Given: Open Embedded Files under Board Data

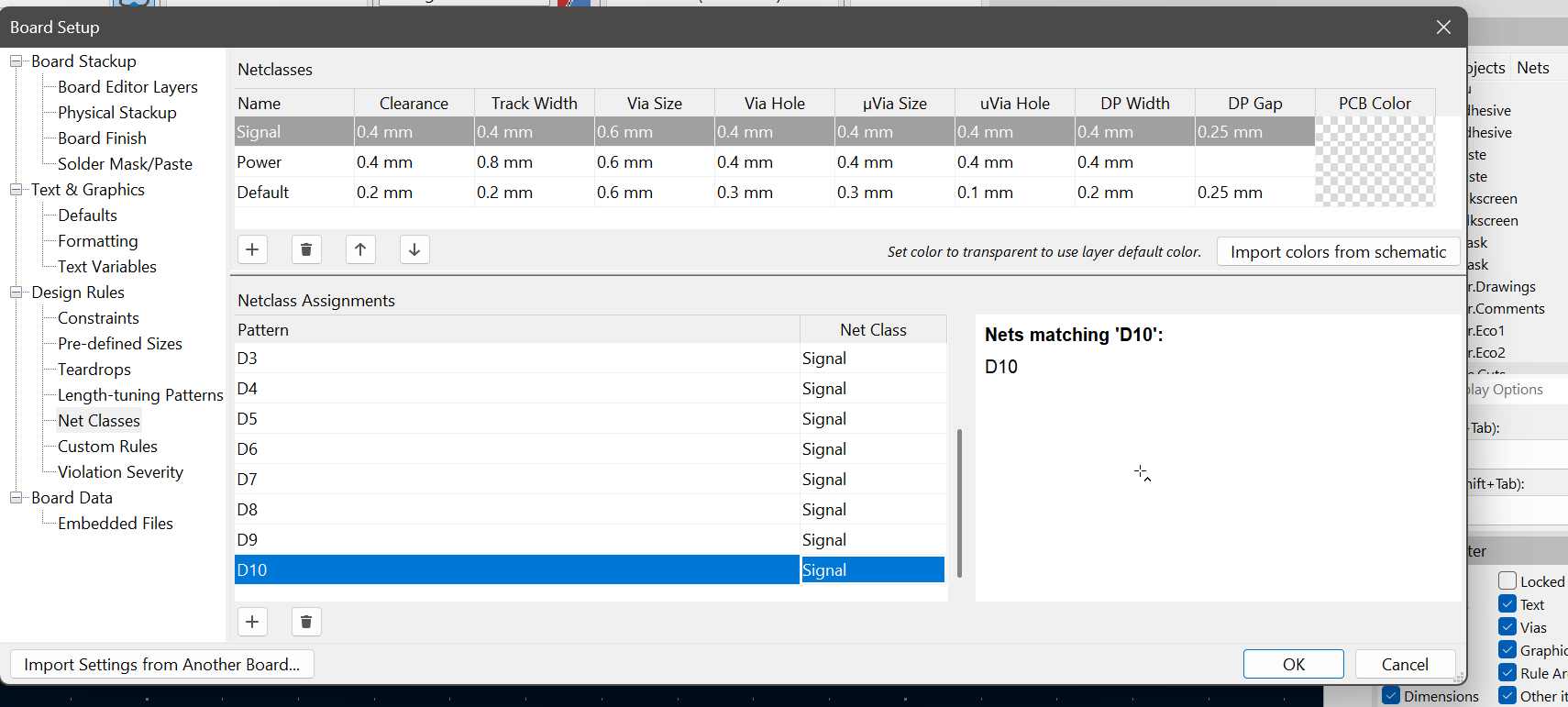Looking at the screenshot, I should click(116, 524).
